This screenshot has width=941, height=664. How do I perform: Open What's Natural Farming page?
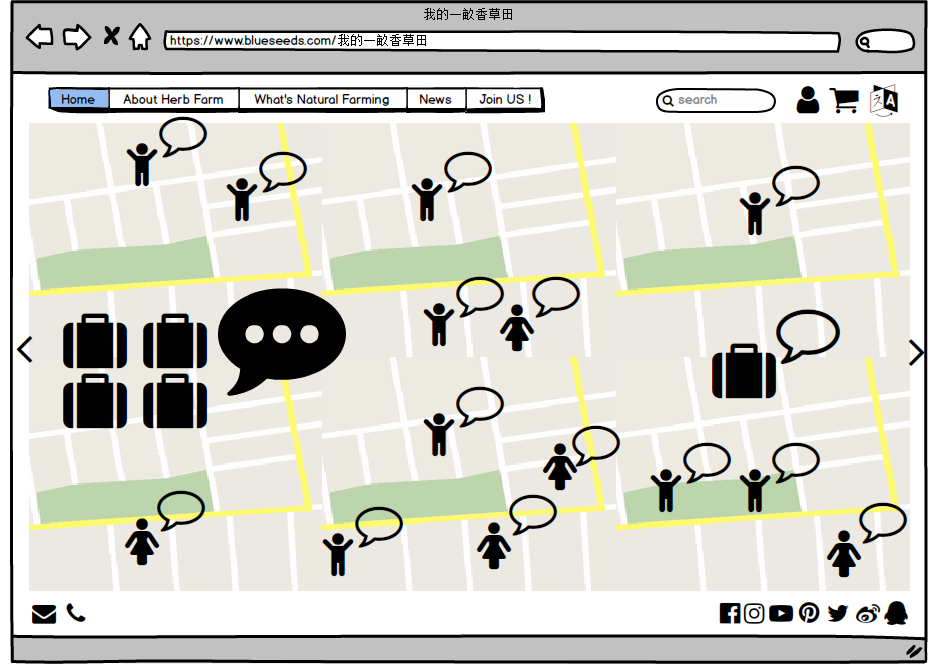click(x=321, y=99)
